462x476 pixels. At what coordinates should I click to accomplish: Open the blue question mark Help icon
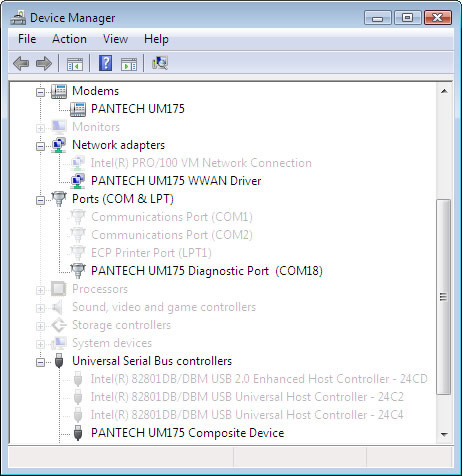[x=105, y=63]
